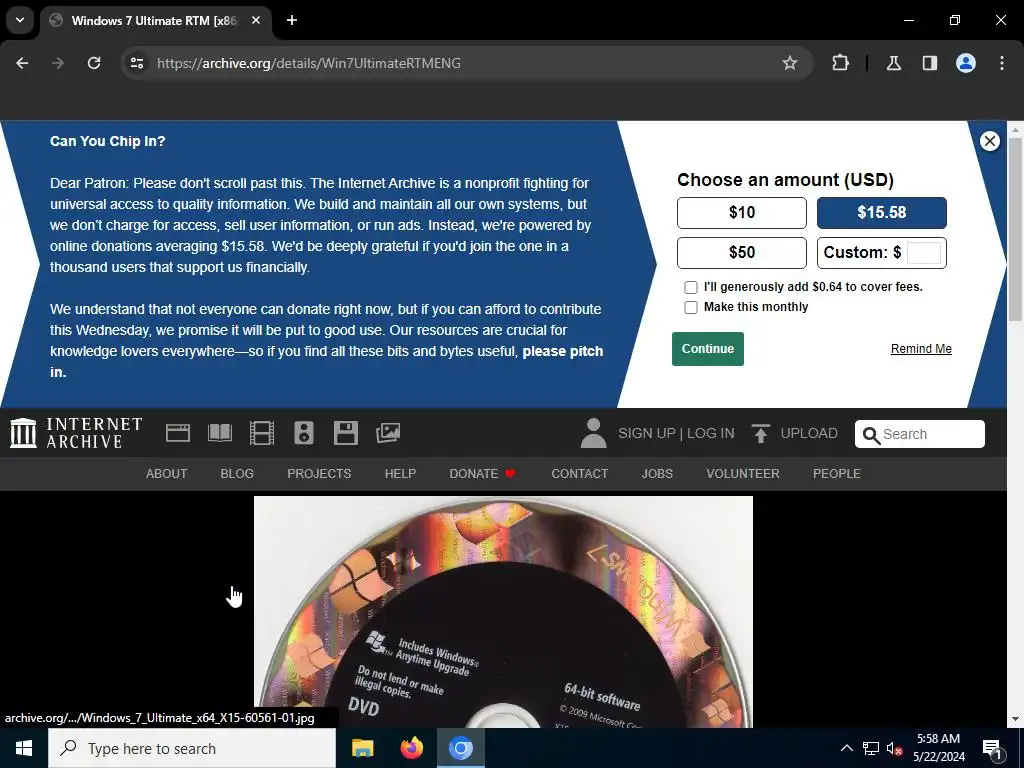Image resolution: width=1024 pixels, height=768 pixels.
Task: Go forward using the browser arrow
Action: point(58,63)
